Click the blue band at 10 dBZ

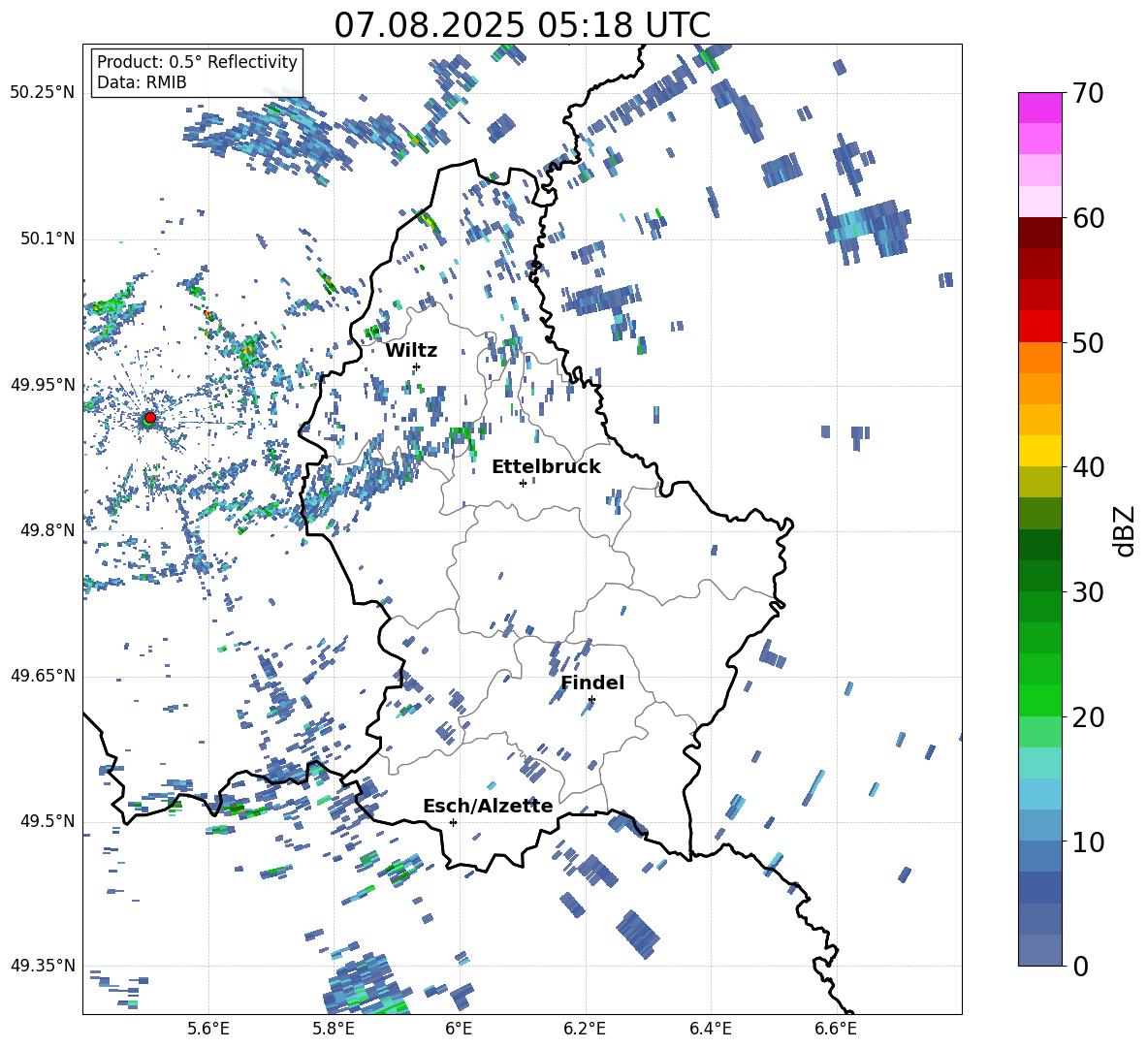tap(1039, 825)
